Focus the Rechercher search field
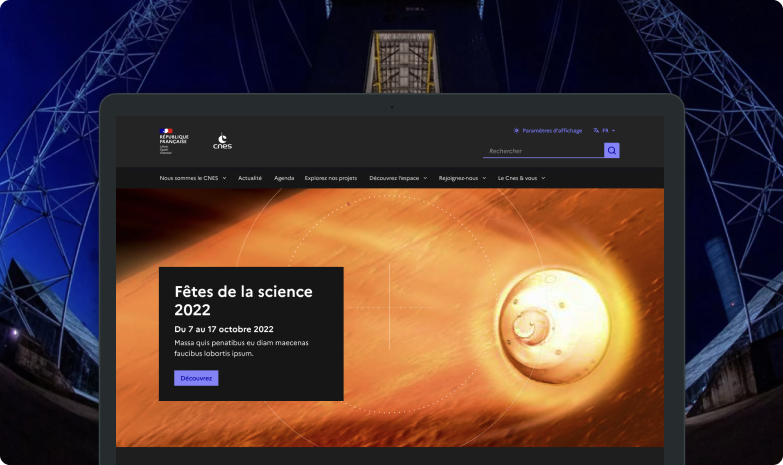 543,150
